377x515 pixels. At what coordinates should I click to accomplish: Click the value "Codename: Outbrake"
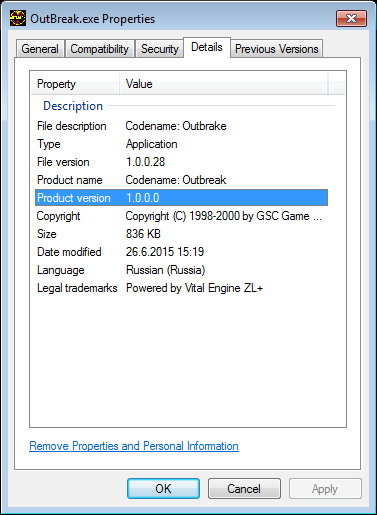click(176, 126)
